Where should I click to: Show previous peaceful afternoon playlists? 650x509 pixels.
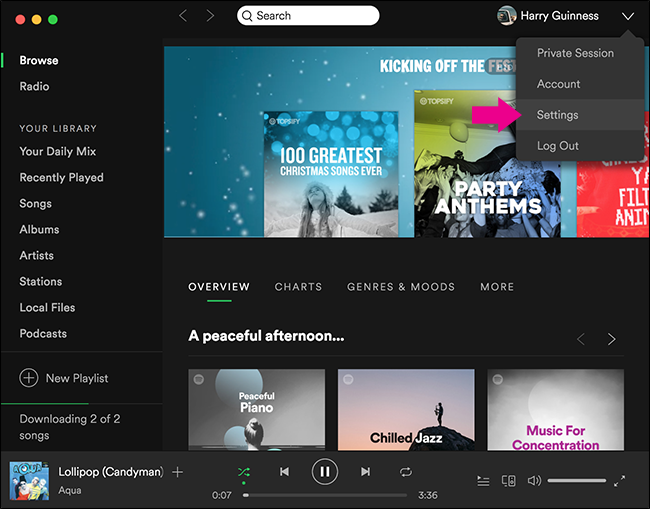581,339
